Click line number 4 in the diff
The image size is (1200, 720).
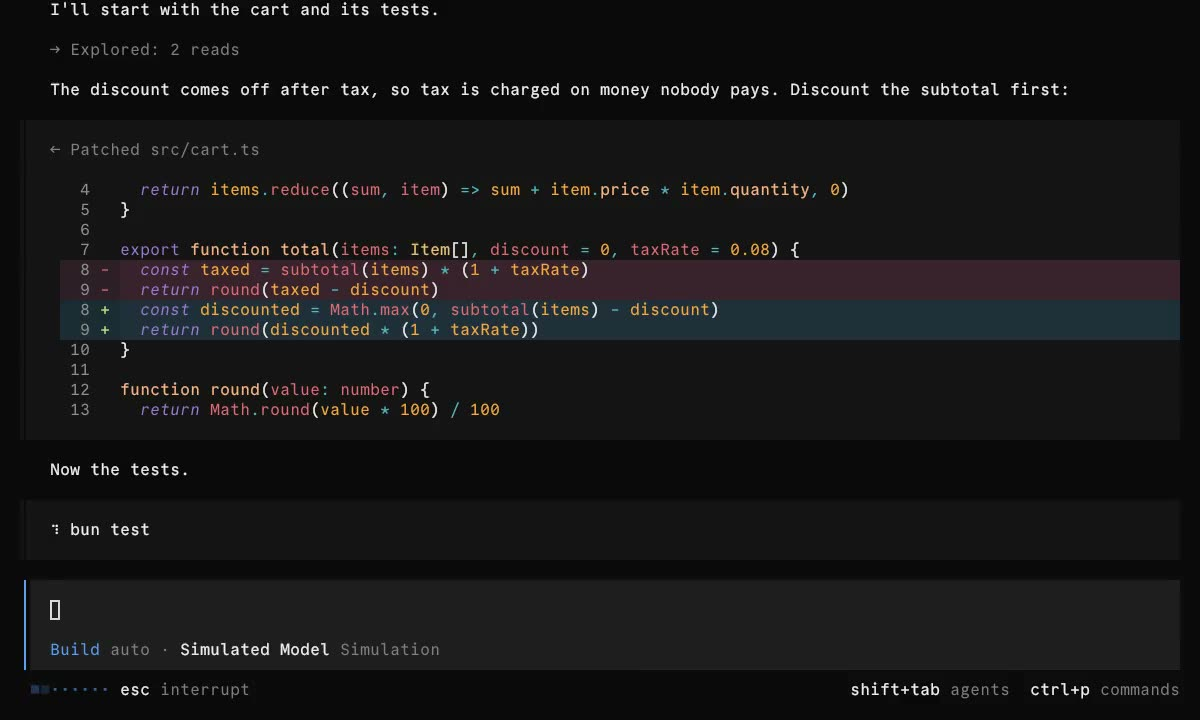tap(85, 189)
